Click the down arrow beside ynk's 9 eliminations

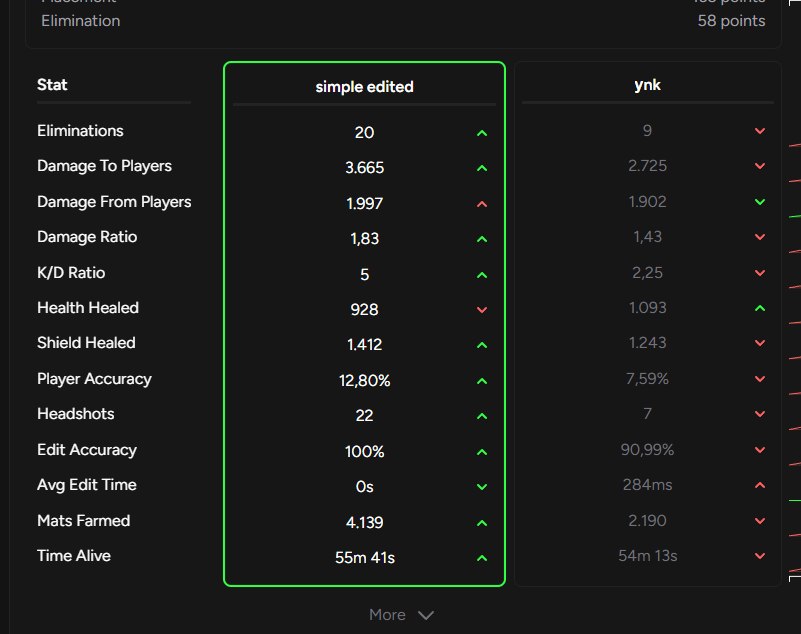[760, 131]
